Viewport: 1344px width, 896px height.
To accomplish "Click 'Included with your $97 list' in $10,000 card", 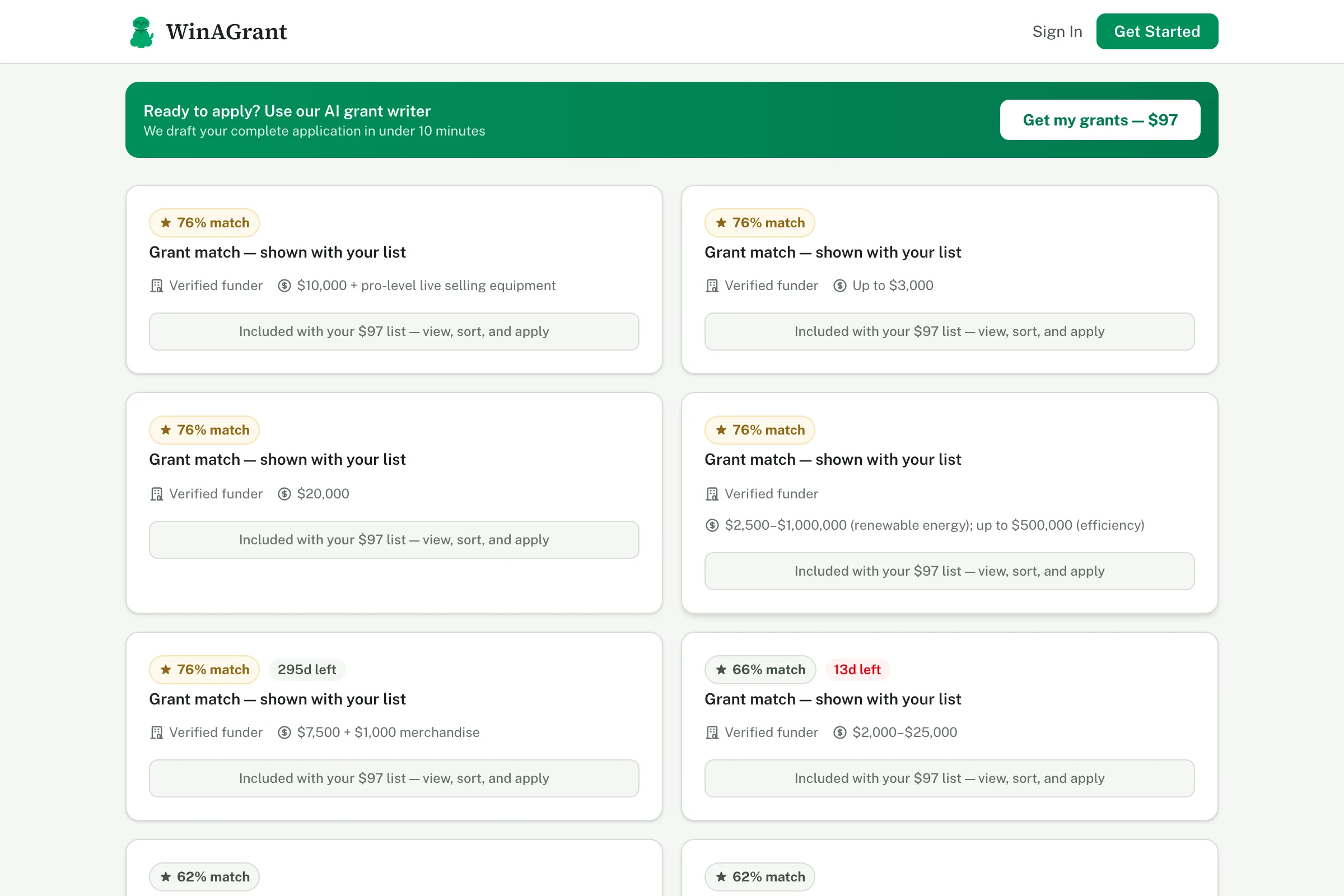I will [x=394, y=332].
